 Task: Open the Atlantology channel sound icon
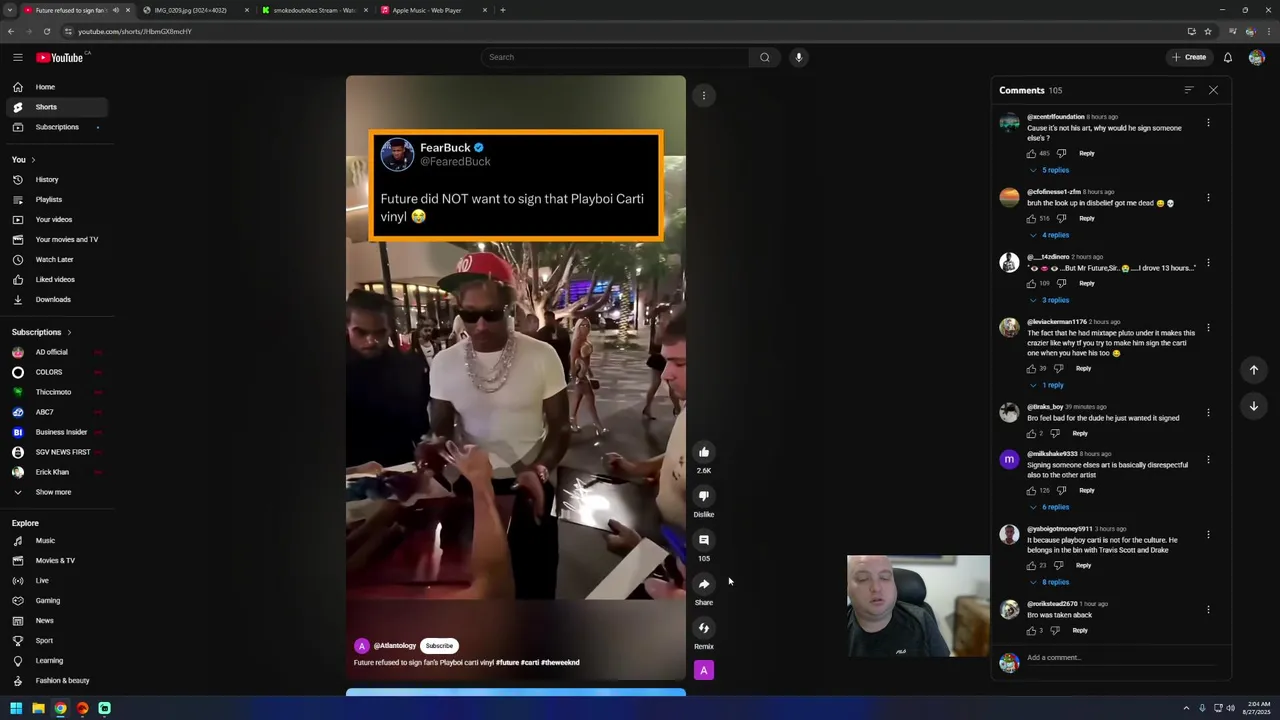704,671
